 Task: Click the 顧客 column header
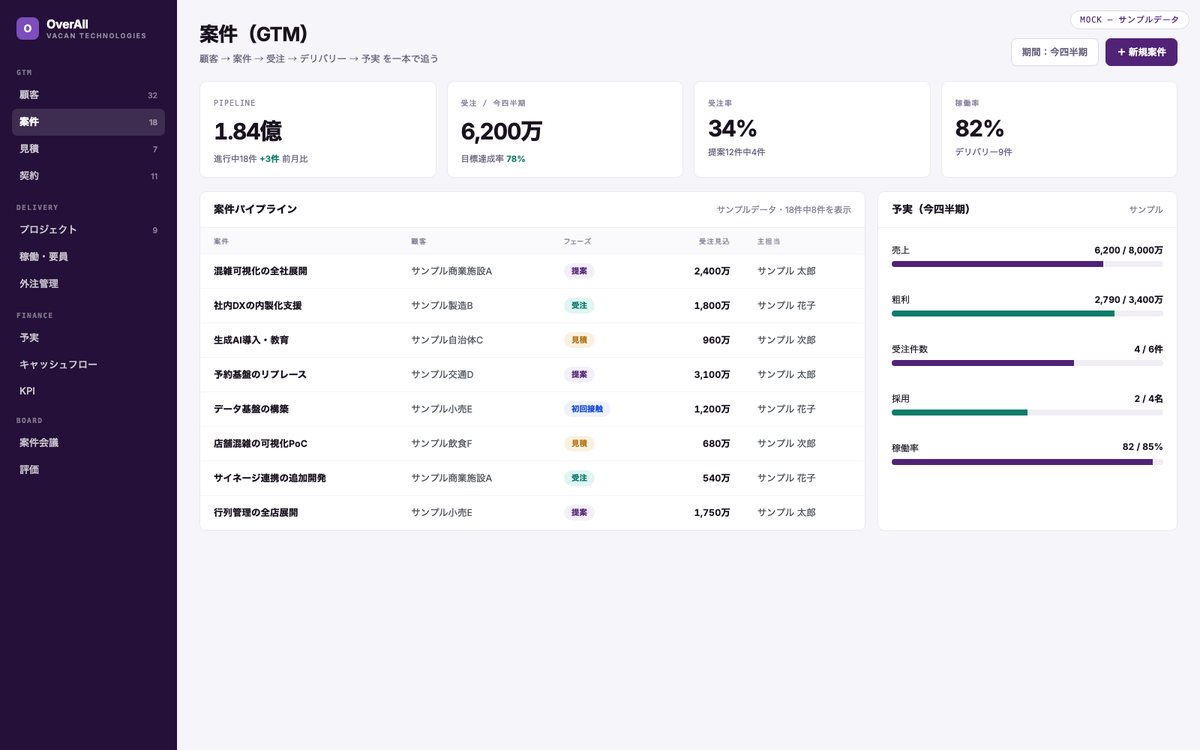pyautogui.click(x=418, y=242)
